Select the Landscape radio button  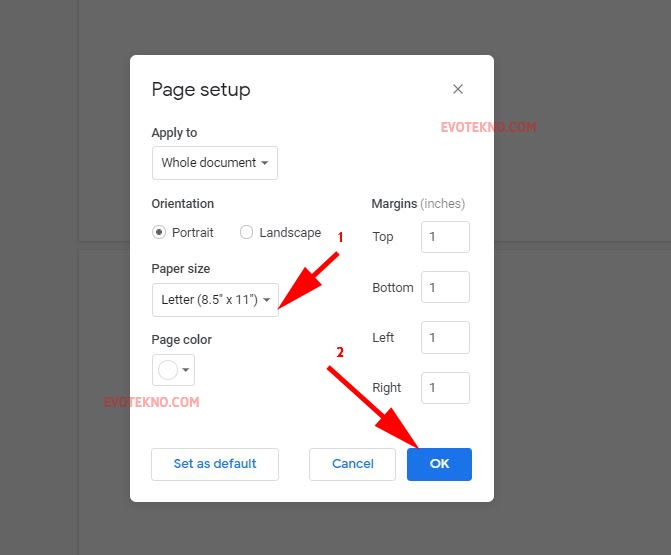[x=247, y=232]
